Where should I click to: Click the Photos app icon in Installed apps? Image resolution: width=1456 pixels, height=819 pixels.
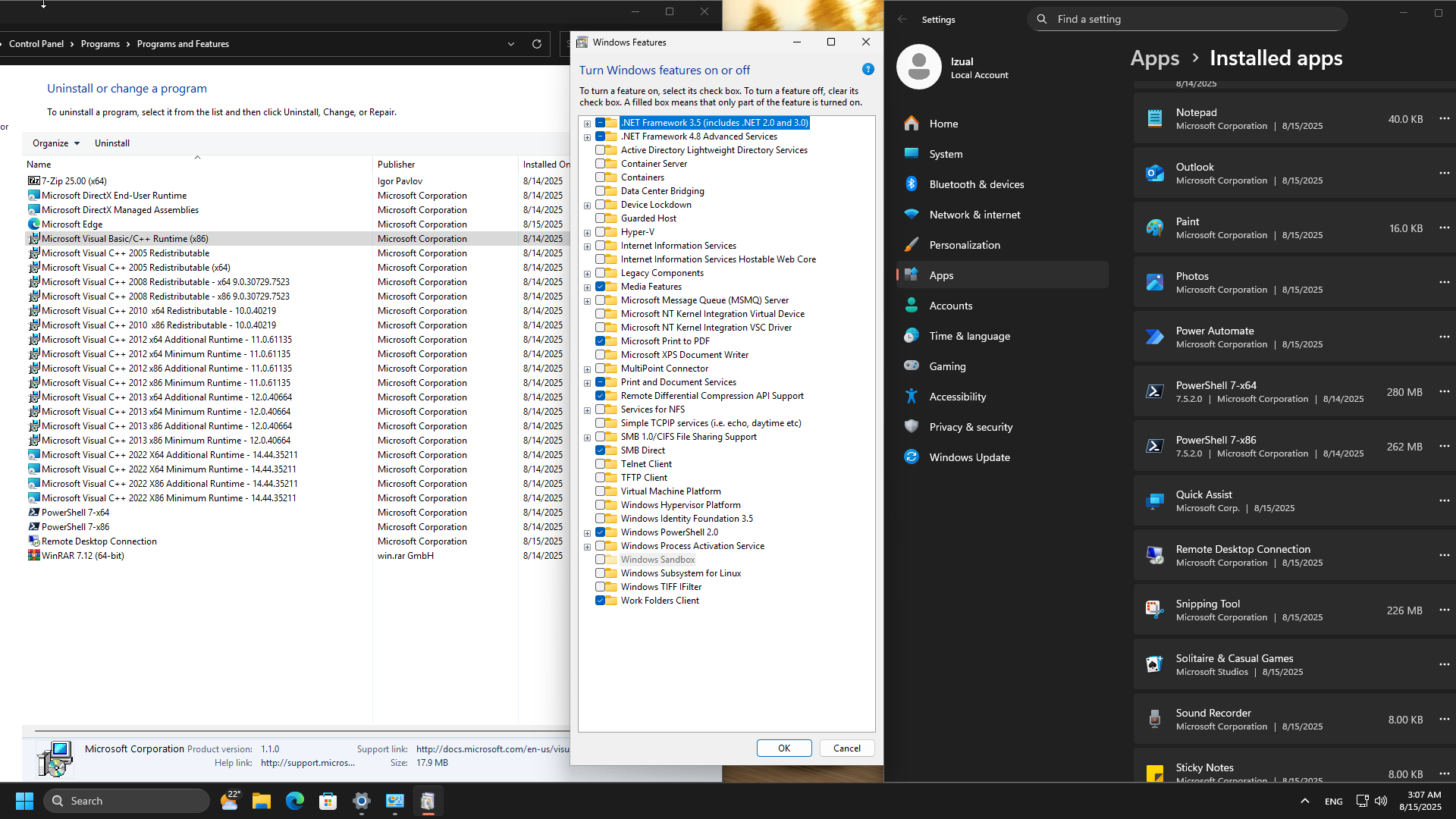click(1154, 282)
